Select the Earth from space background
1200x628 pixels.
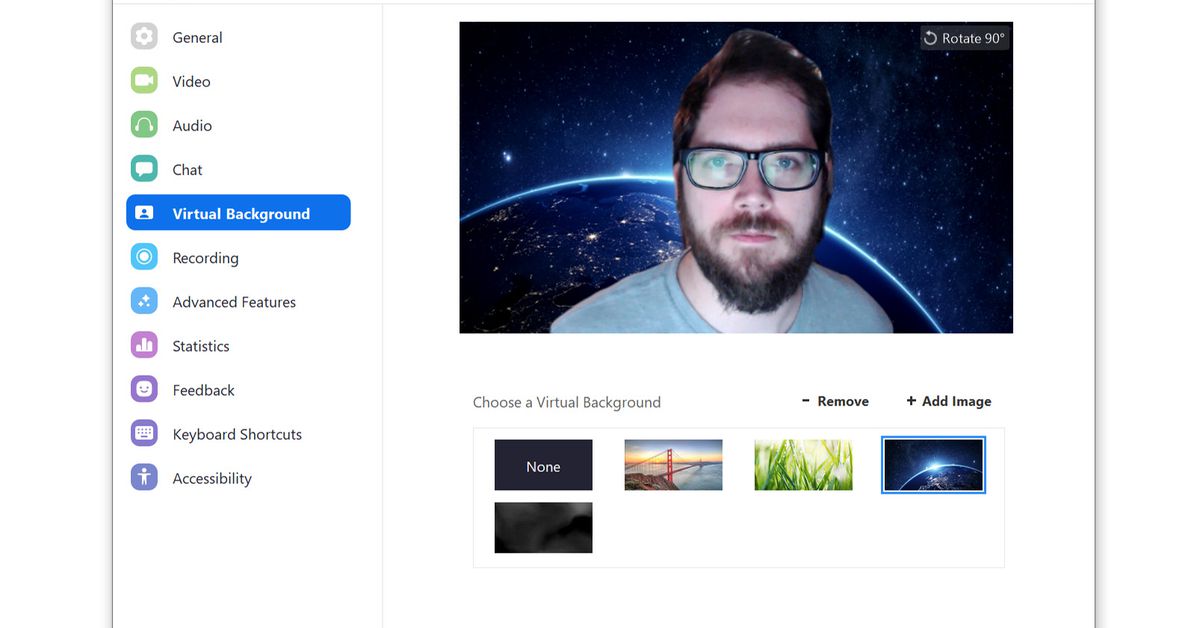tap(933, 465)
